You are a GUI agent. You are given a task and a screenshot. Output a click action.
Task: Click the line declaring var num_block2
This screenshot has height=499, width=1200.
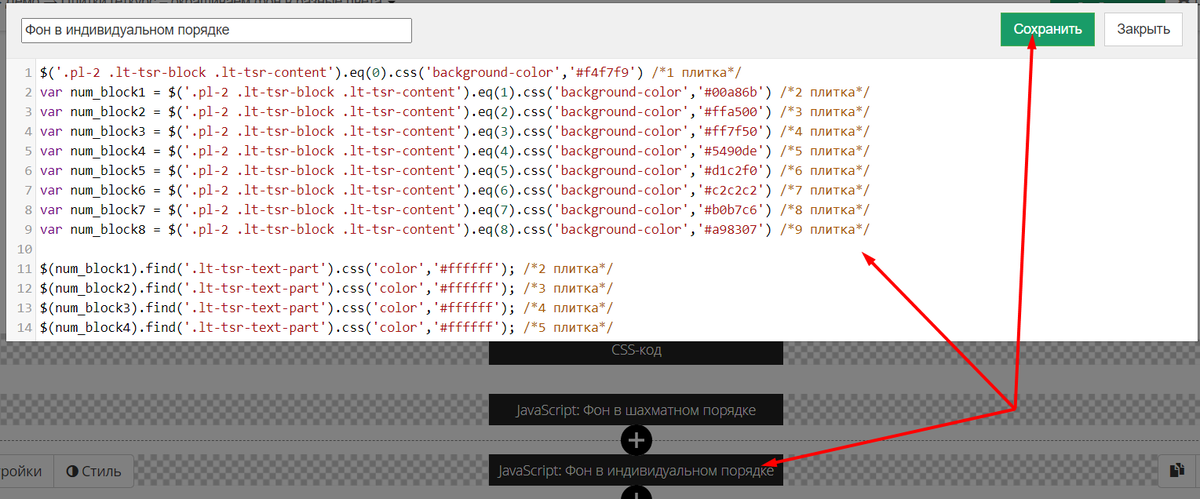point(455,112)
